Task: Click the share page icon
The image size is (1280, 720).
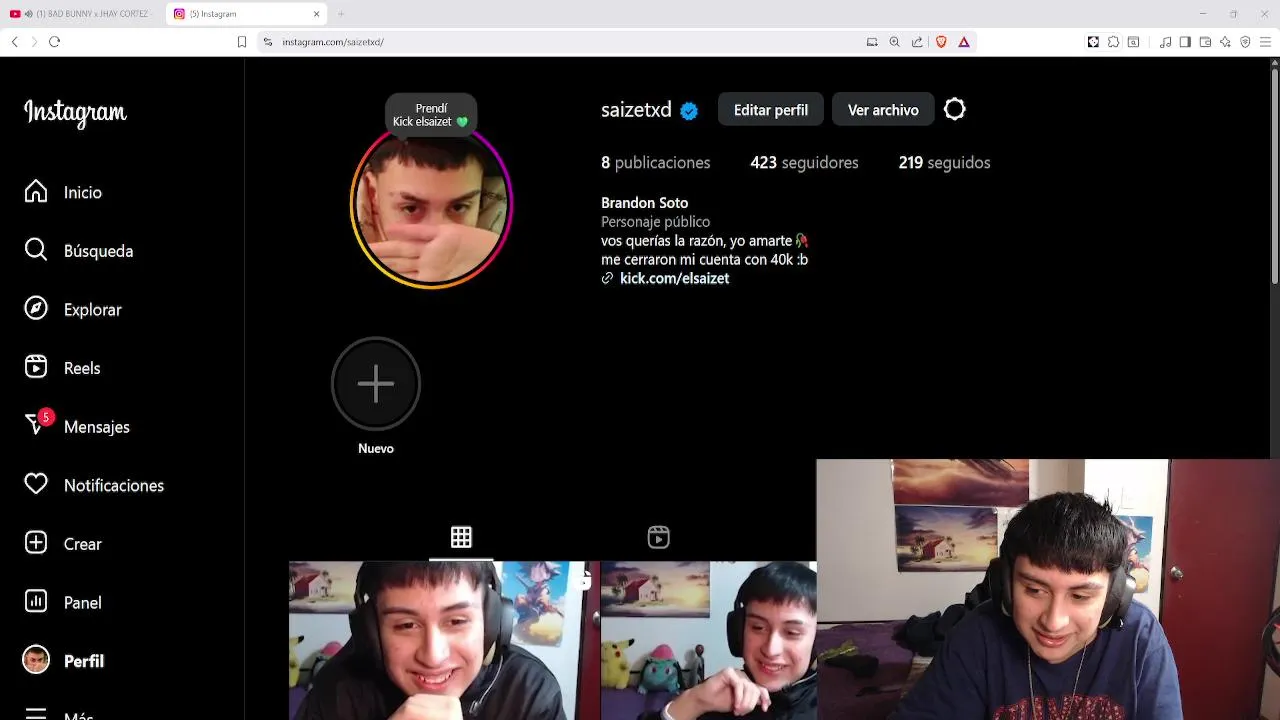Action: tap(917, 42)
